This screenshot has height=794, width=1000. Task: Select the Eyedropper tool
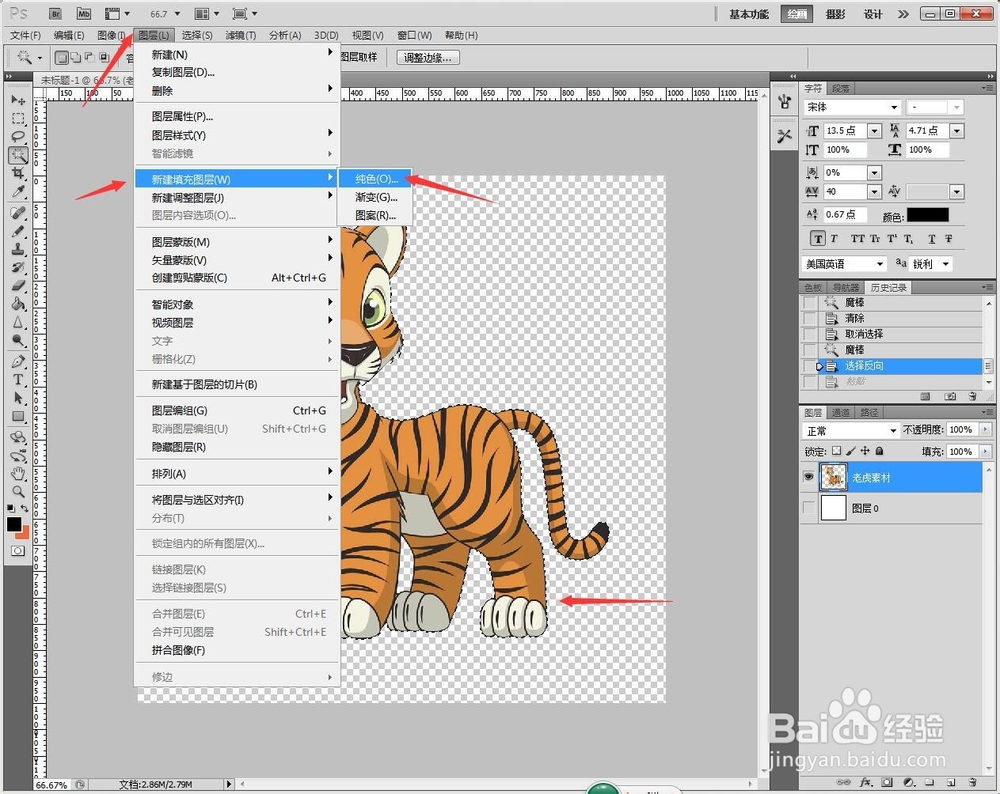18,191
